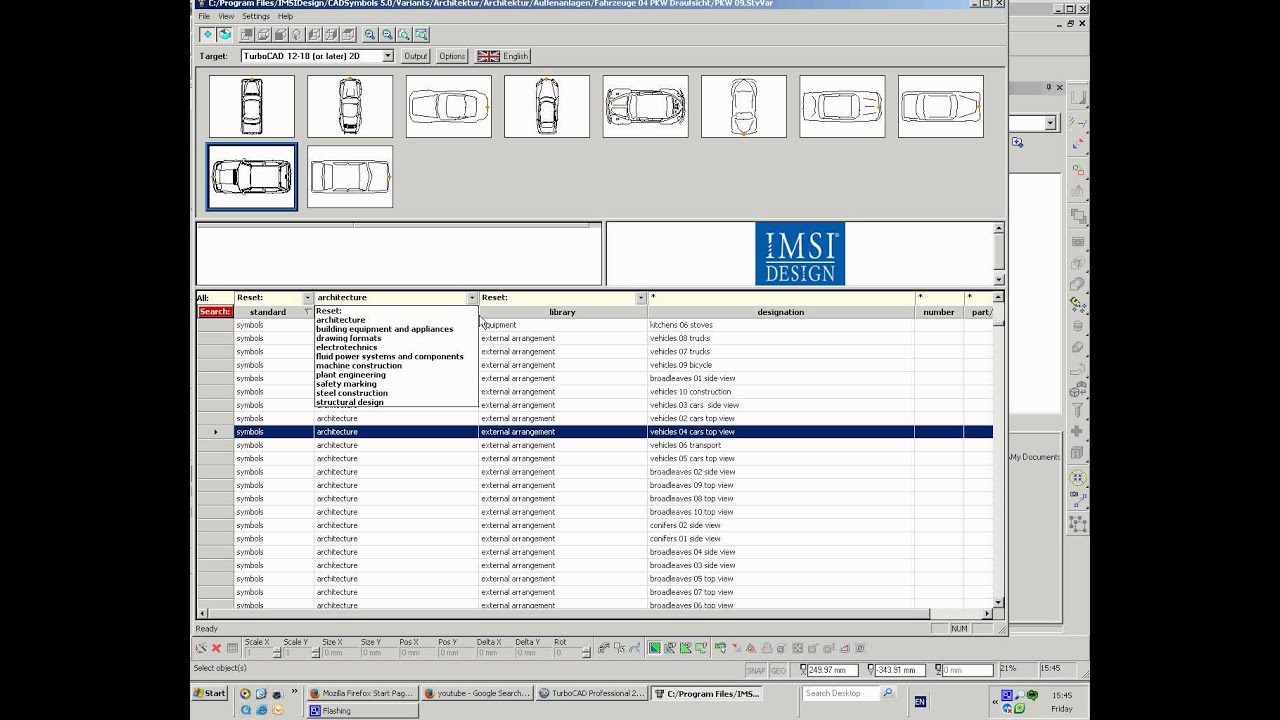Screen dimensions: 1280x720
Task: Click the Options button
Action: coord(452,56)
